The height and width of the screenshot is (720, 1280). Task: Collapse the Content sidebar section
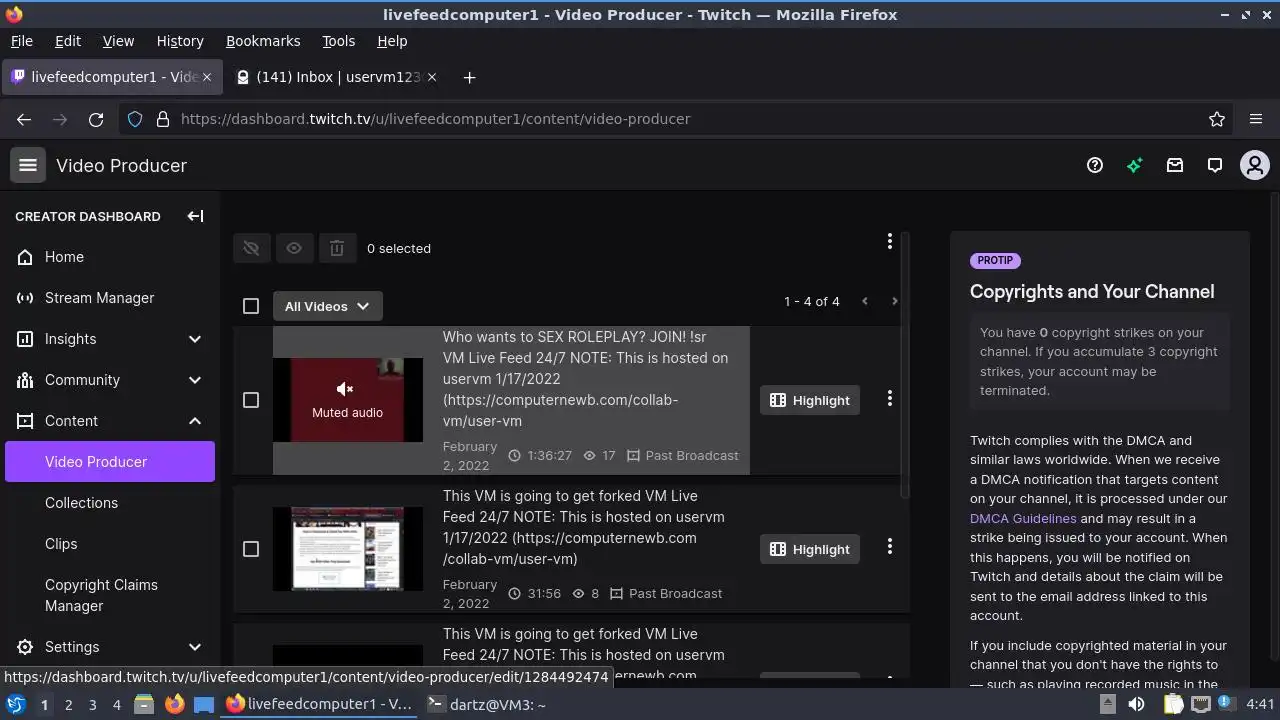pyautogui.click(x=195, y=421)
